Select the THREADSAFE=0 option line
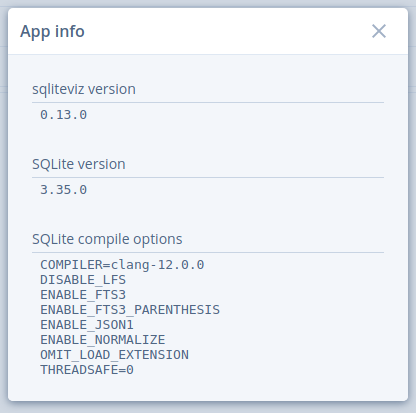 tap(87, 370)
